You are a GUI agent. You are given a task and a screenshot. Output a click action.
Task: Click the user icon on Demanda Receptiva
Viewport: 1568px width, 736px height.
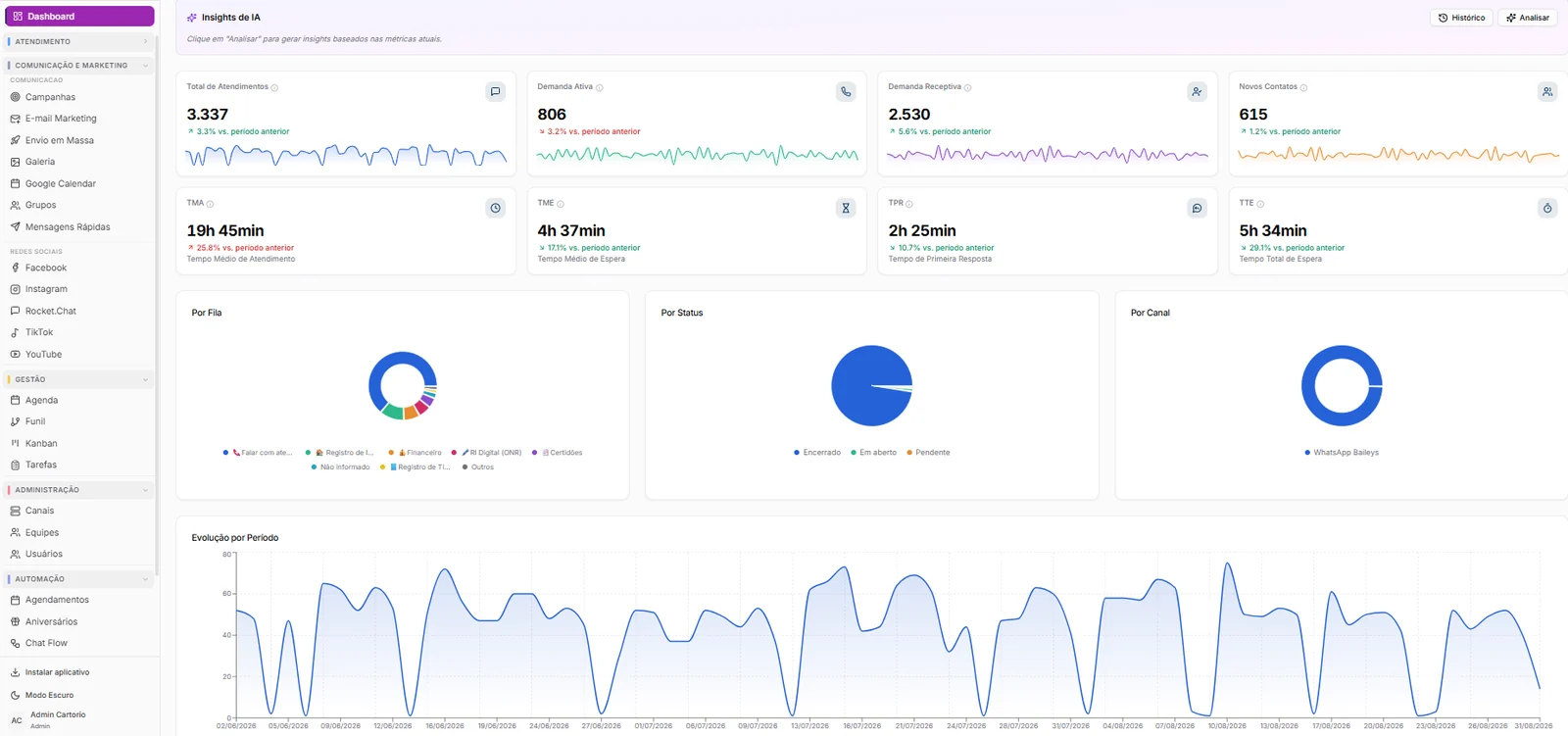coord(1197,91)
